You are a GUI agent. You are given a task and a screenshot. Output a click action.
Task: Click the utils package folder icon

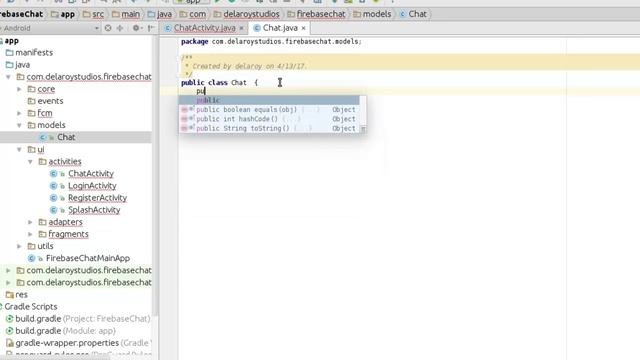point(31,246)
